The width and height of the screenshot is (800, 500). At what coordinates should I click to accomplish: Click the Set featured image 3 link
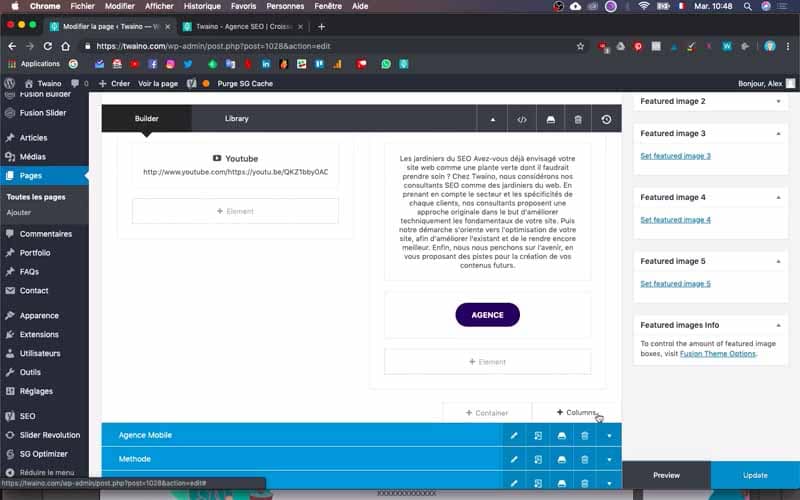(675, 156)
